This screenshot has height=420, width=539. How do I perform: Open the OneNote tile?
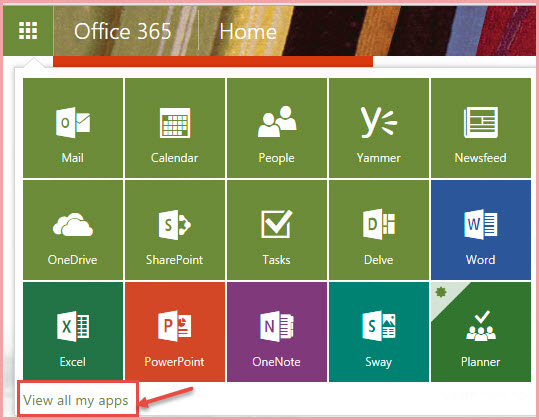(x=277, y=332)
